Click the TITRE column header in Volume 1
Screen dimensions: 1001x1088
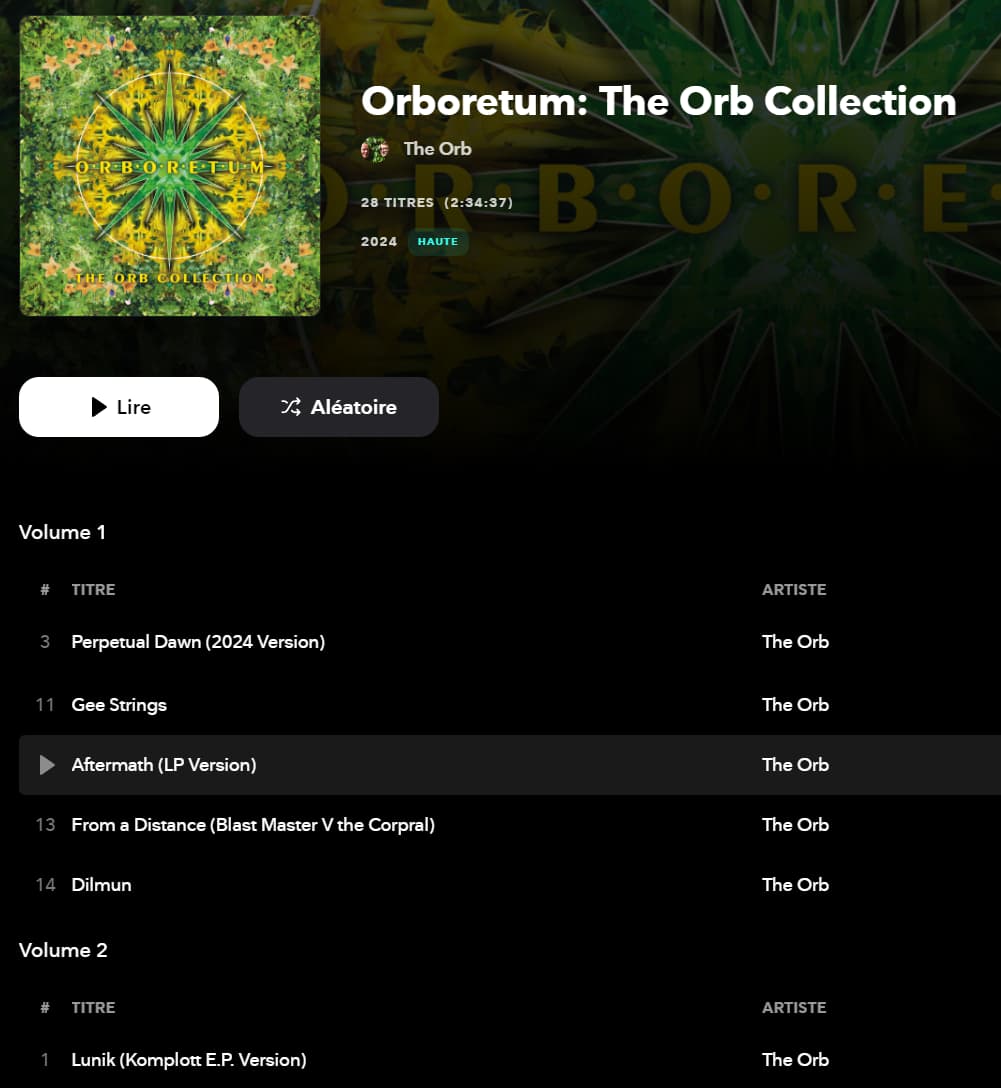[94, 590]
